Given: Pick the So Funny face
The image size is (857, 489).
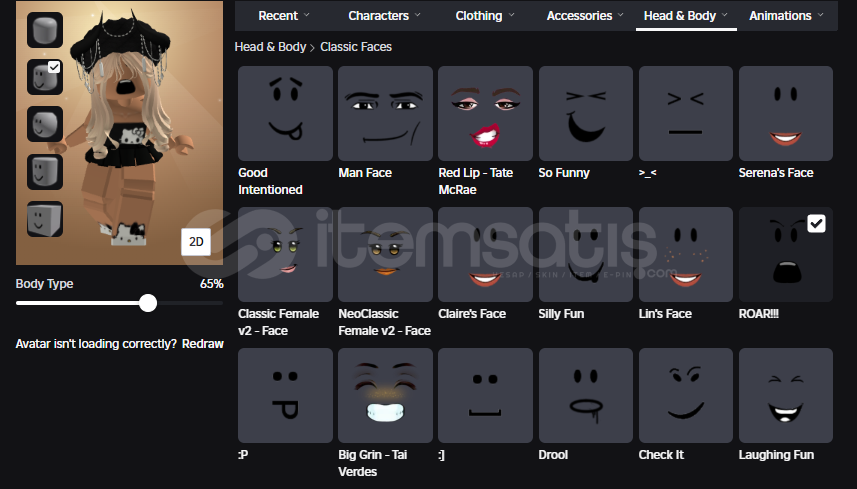Looking at the screenshot, I should click(585, 113).
